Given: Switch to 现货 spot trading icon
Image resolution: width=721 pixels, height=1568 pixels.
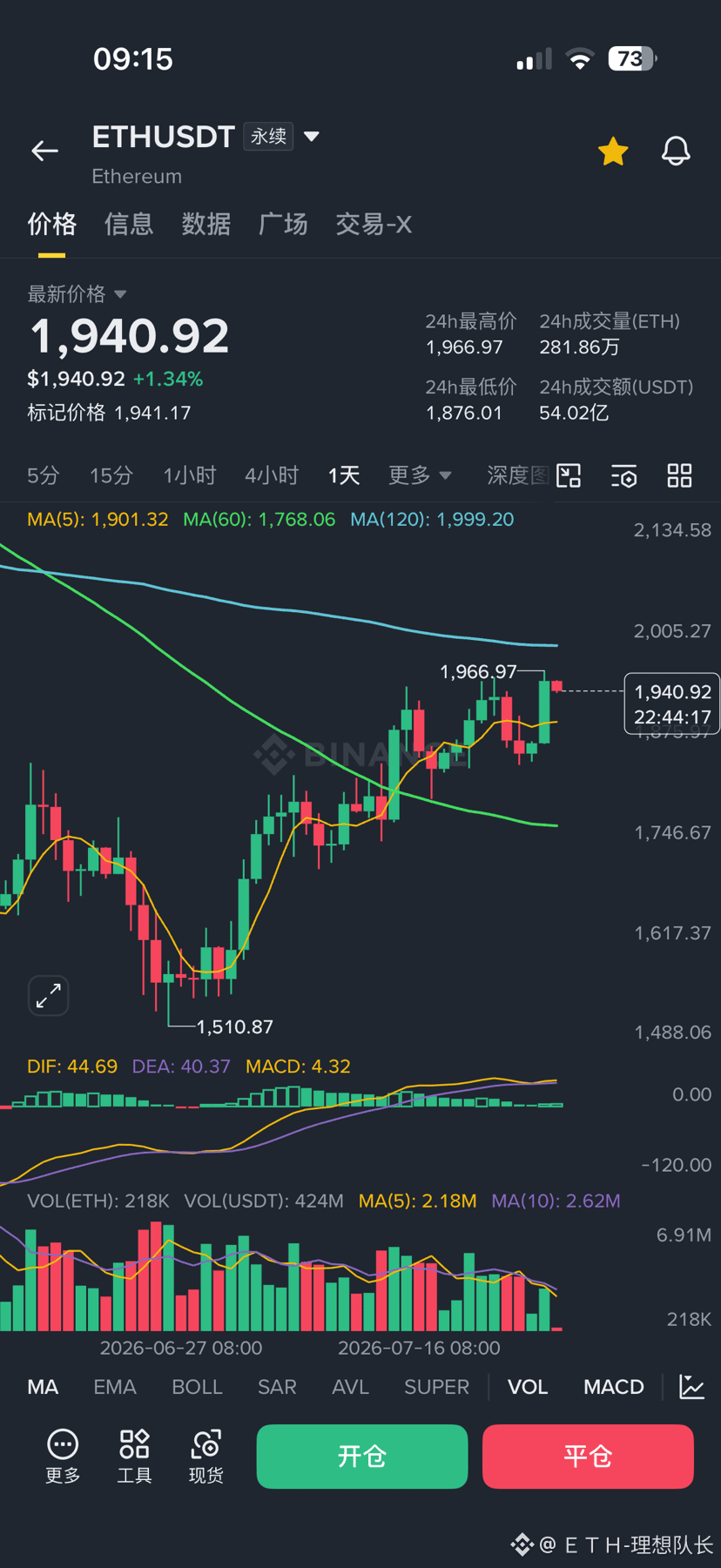Looking at the screenshot, I should point(206,1457).
